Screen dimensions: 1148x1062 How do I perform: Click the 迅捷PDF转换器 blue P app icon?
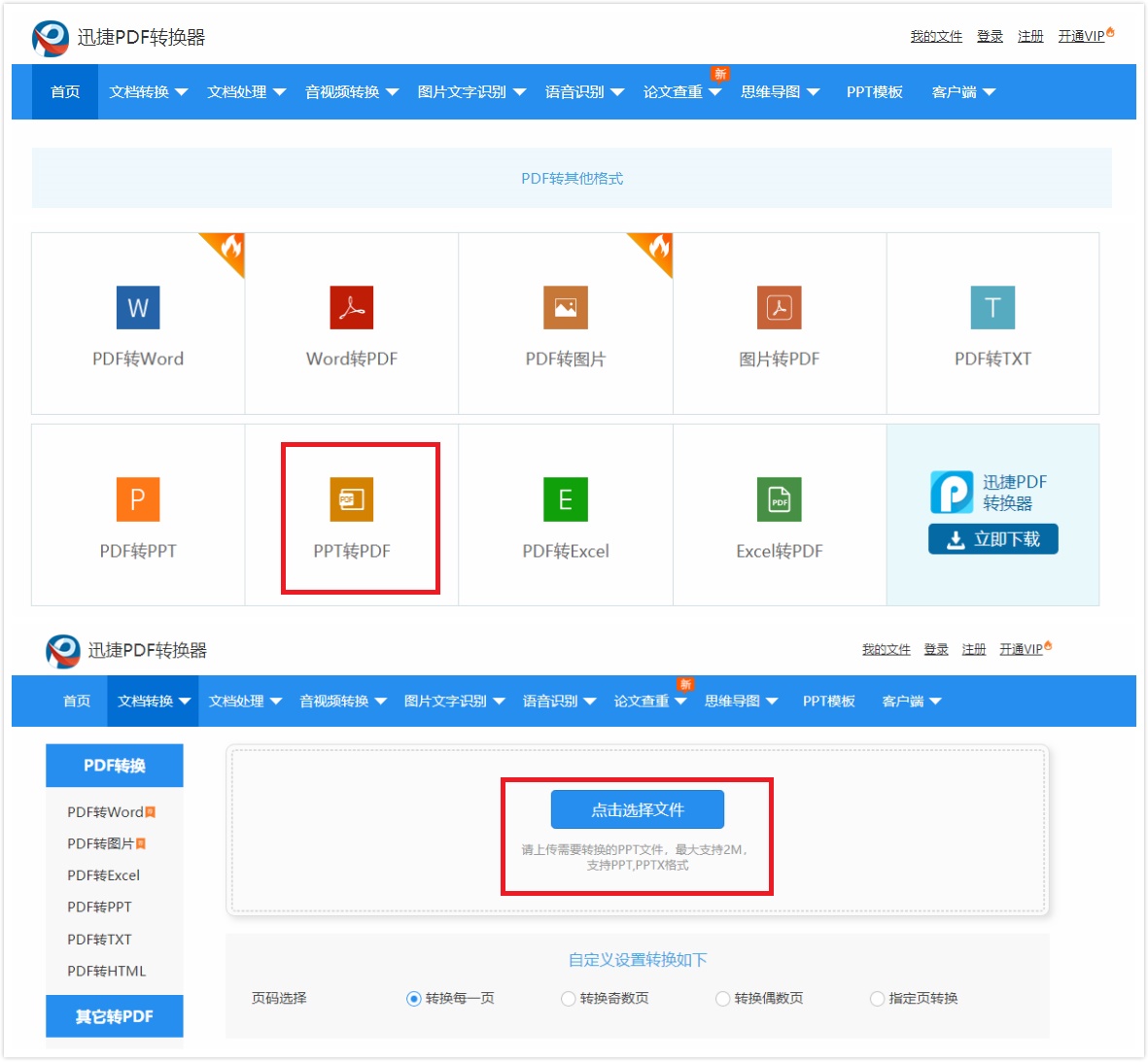coord(952,492)
